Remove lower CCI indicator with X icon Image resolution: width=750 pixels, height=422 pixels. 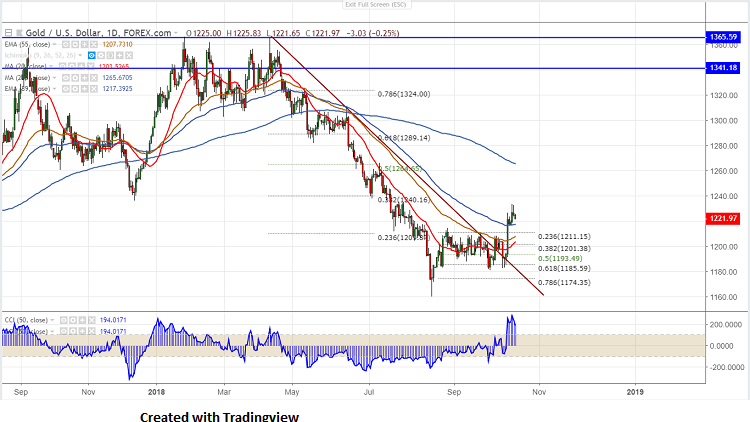coord(91,331)
